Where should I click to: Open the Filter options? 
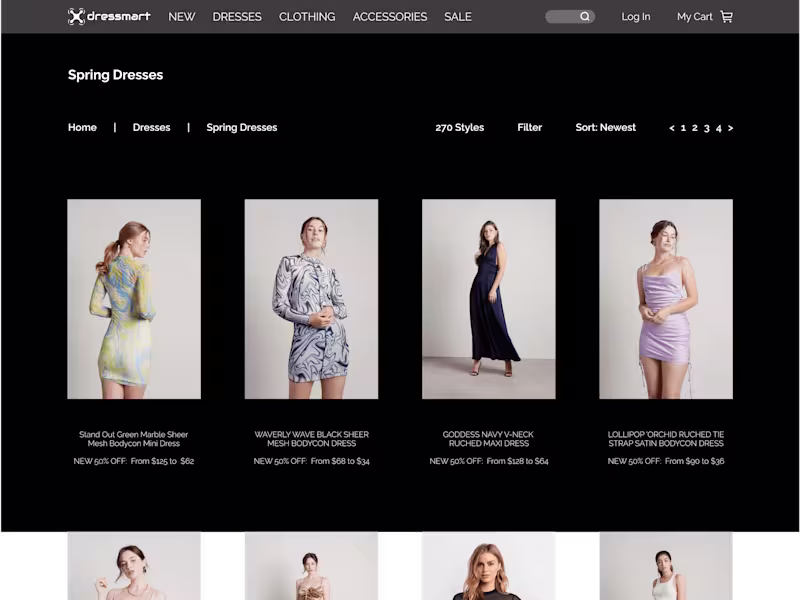[x=529, y=127]
